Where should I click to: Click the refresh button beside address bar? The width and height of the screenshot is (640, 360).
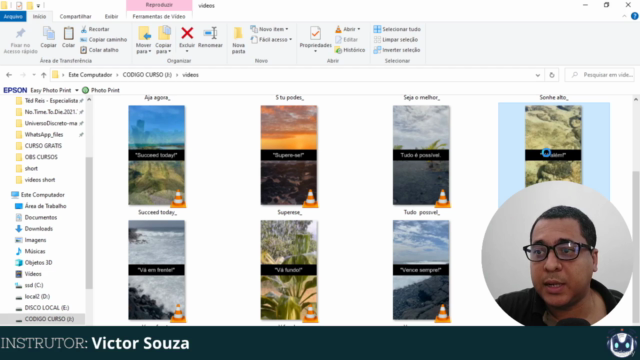coord(552,75)
